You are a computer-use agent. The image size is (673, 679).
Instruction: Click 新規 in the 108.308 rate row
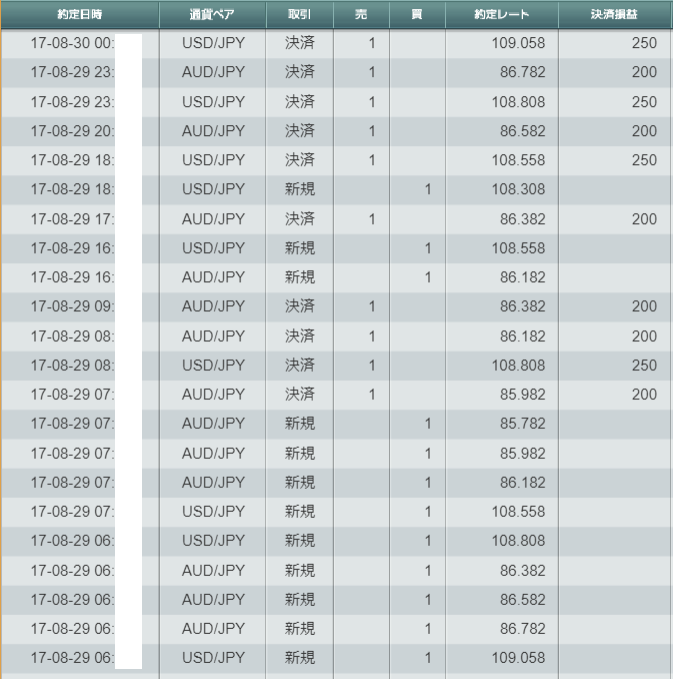(x=299, y=189)
